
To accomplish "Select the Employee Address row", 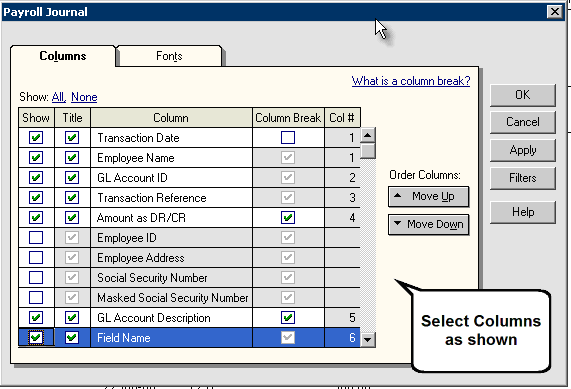I will pos(189,258).
